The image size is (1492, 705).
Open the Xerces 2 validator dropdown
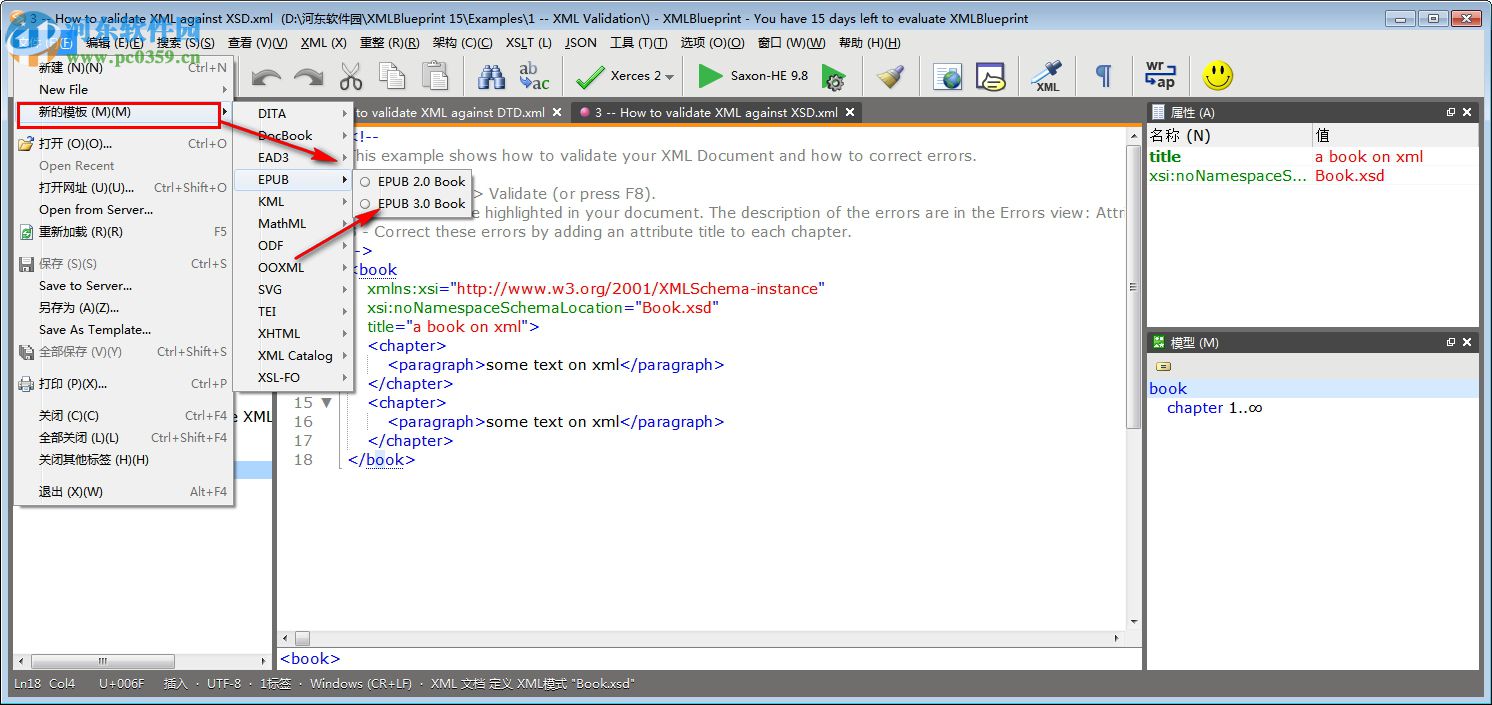[669, 77]
